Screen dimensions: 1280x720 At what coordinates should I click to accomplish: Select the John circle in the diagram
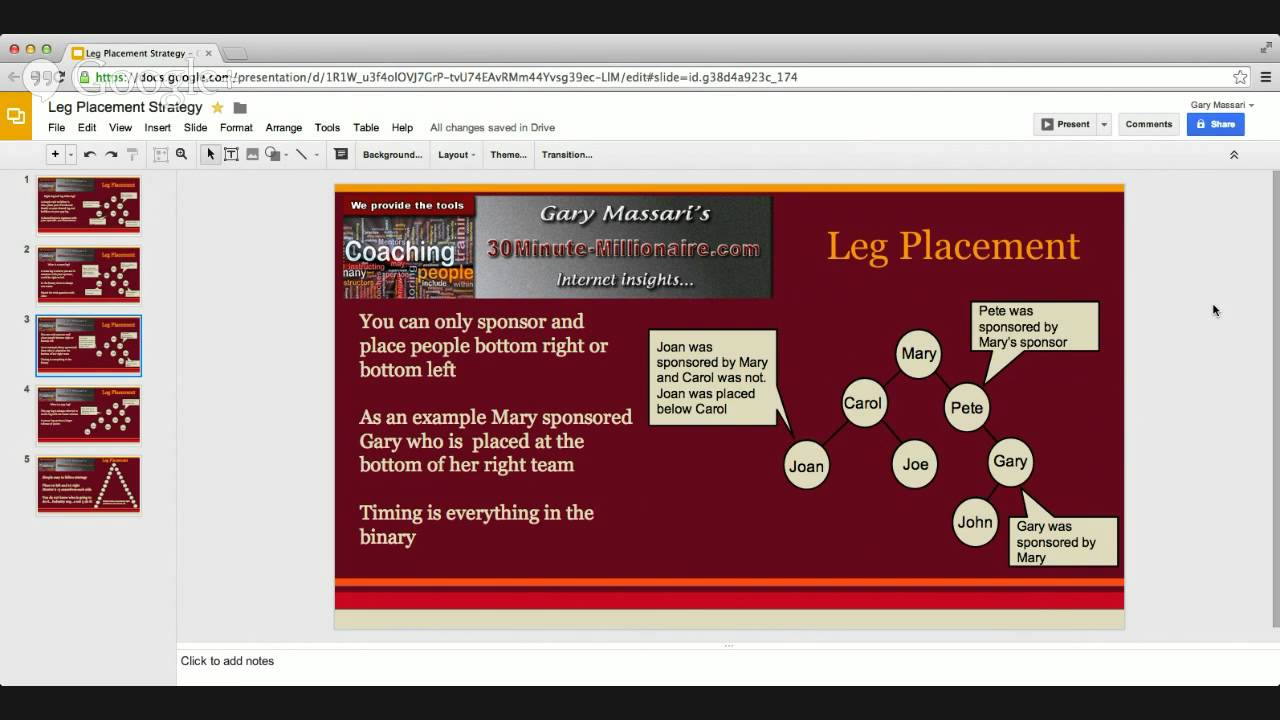[975, 522]
